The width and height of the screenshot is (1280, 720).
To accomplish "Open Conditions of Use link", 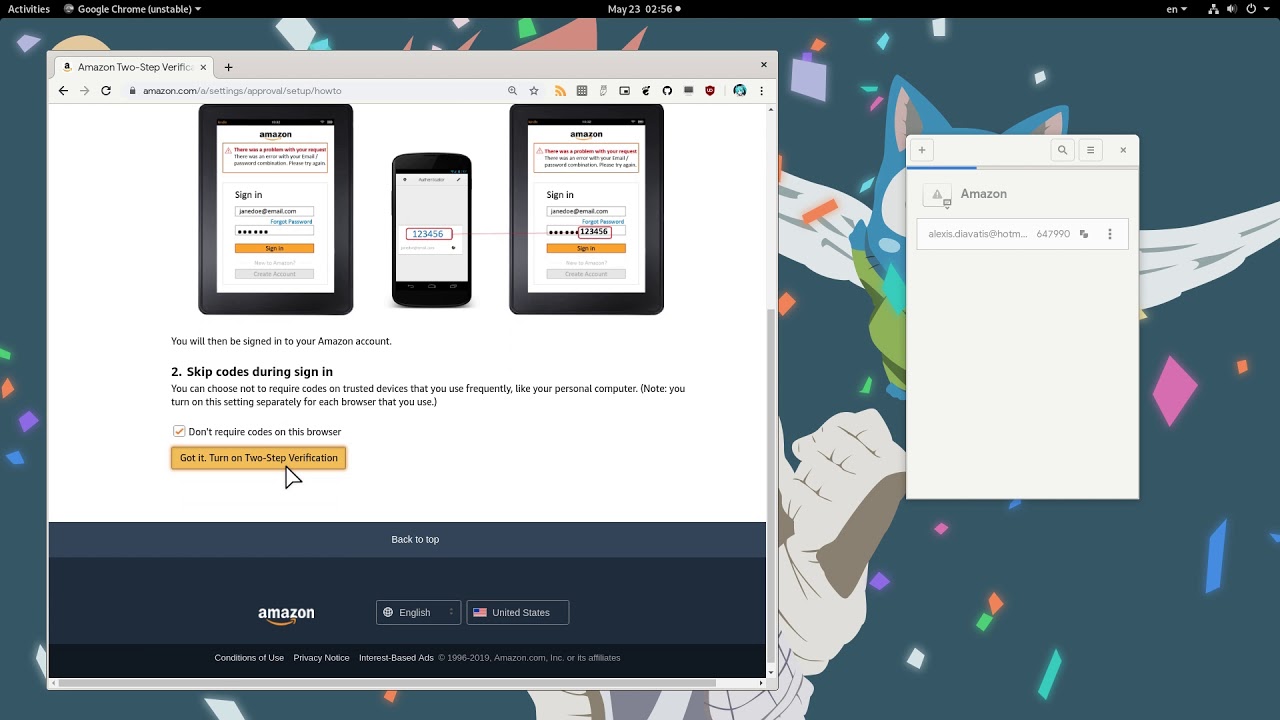I will [249, 658].
